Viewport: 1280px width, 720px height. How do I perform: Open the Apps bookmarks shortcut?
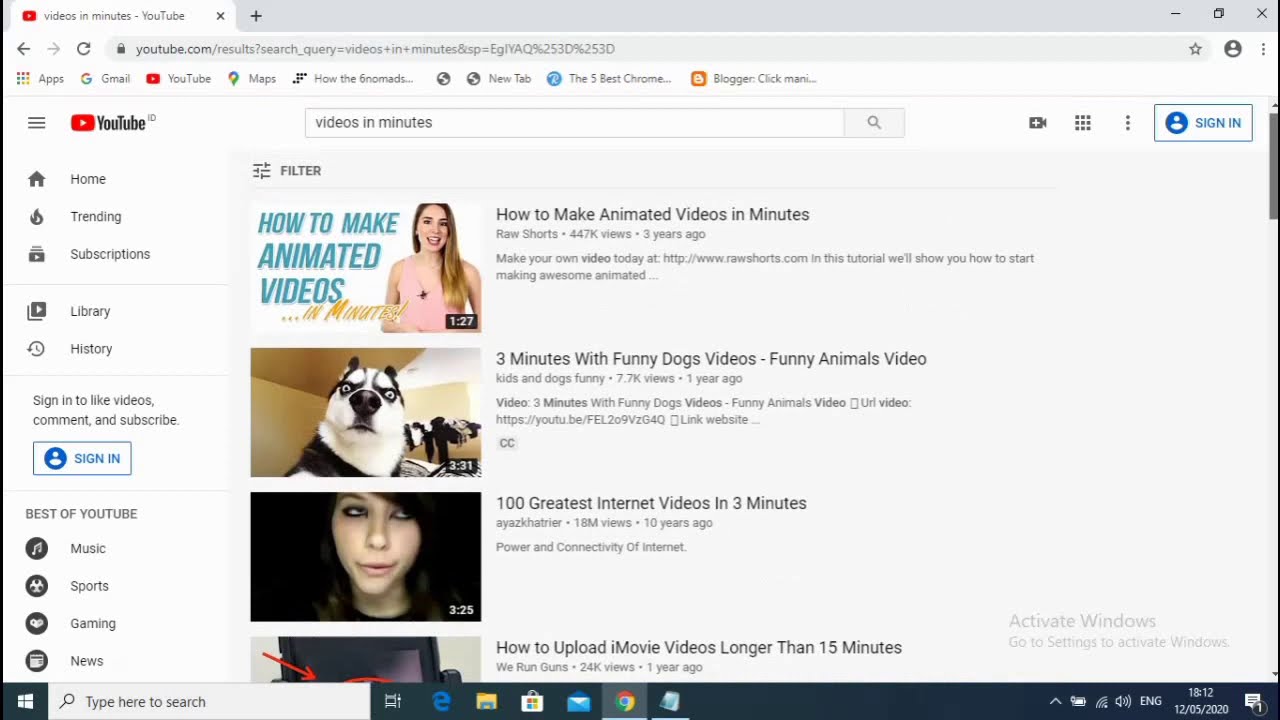coord(40,79)
